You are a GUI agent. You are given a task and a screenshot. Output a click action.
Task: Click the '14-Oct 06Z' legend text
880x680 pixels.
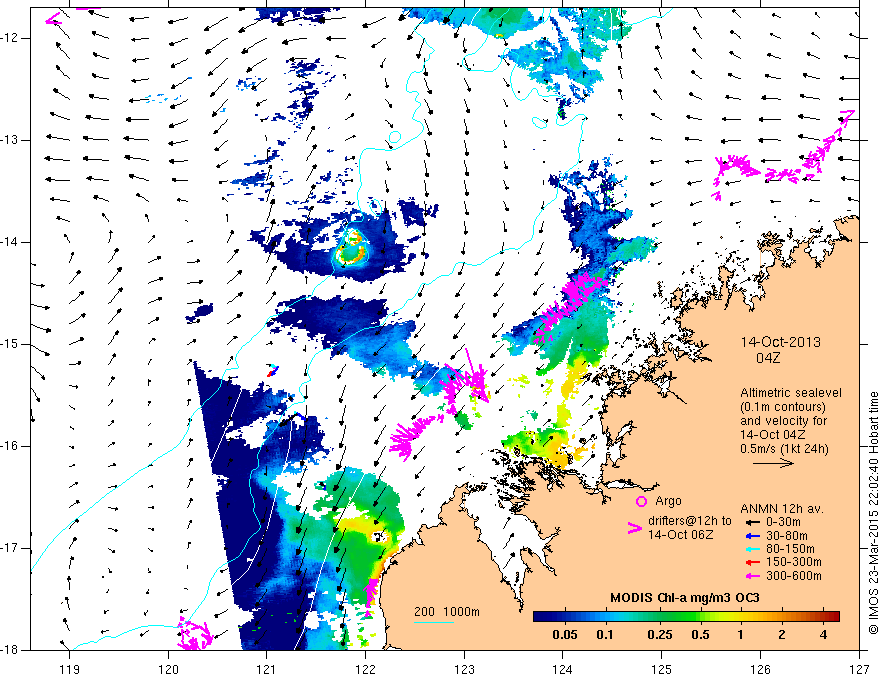[x=681, y=535]
